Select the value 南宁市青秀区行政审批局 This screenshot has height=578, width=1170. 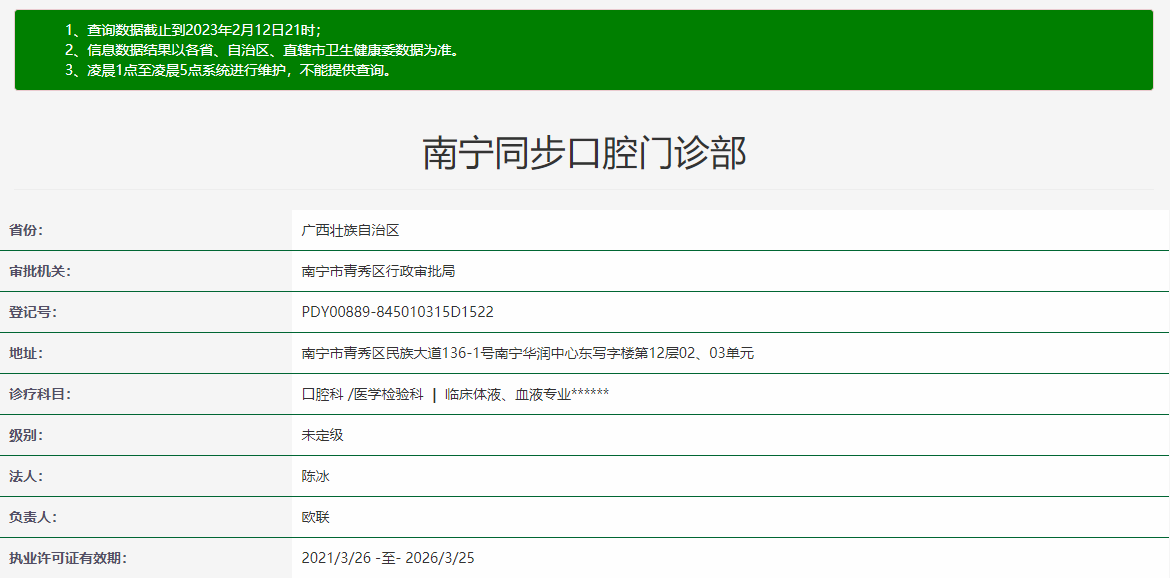point(378,271)
